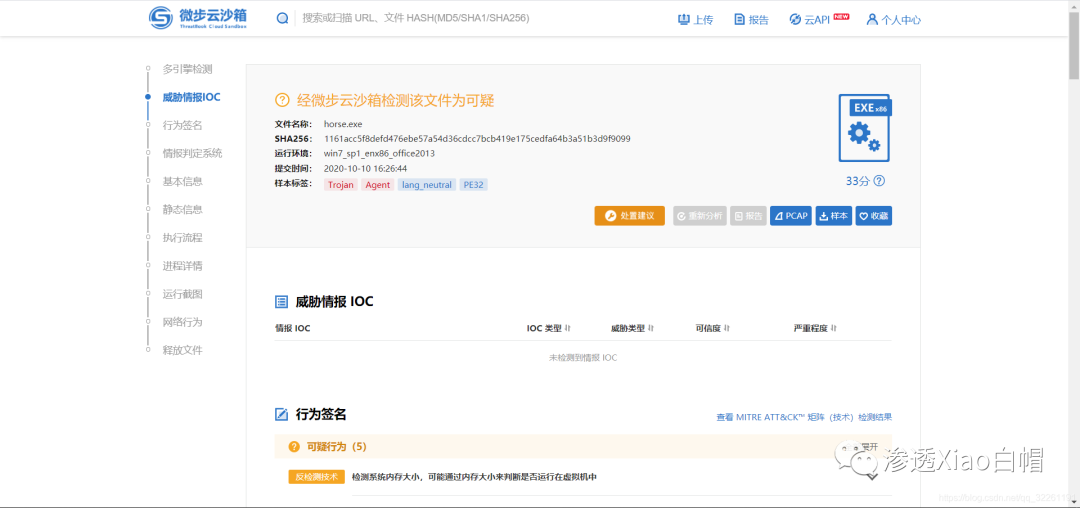This screenshot has width=1080, height=508.
Task: Open the 云API menu item
Action: pos(818,19)
